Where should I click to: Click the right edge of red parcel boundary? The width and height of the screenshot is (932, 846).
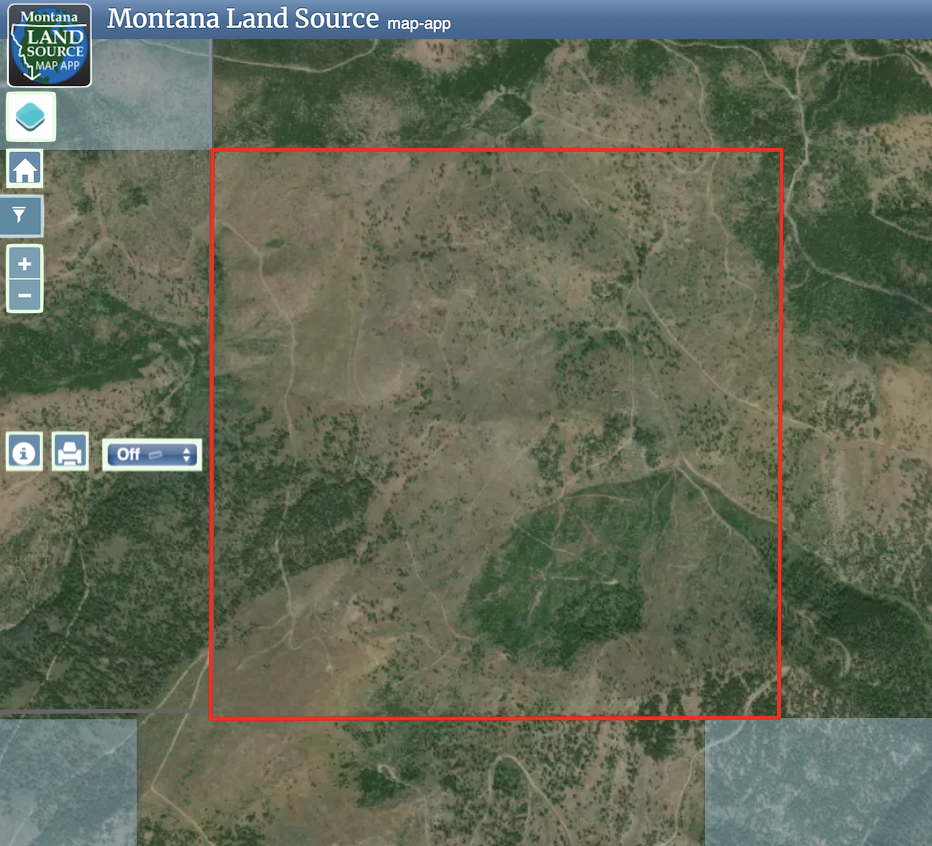(x=780, y=430)
